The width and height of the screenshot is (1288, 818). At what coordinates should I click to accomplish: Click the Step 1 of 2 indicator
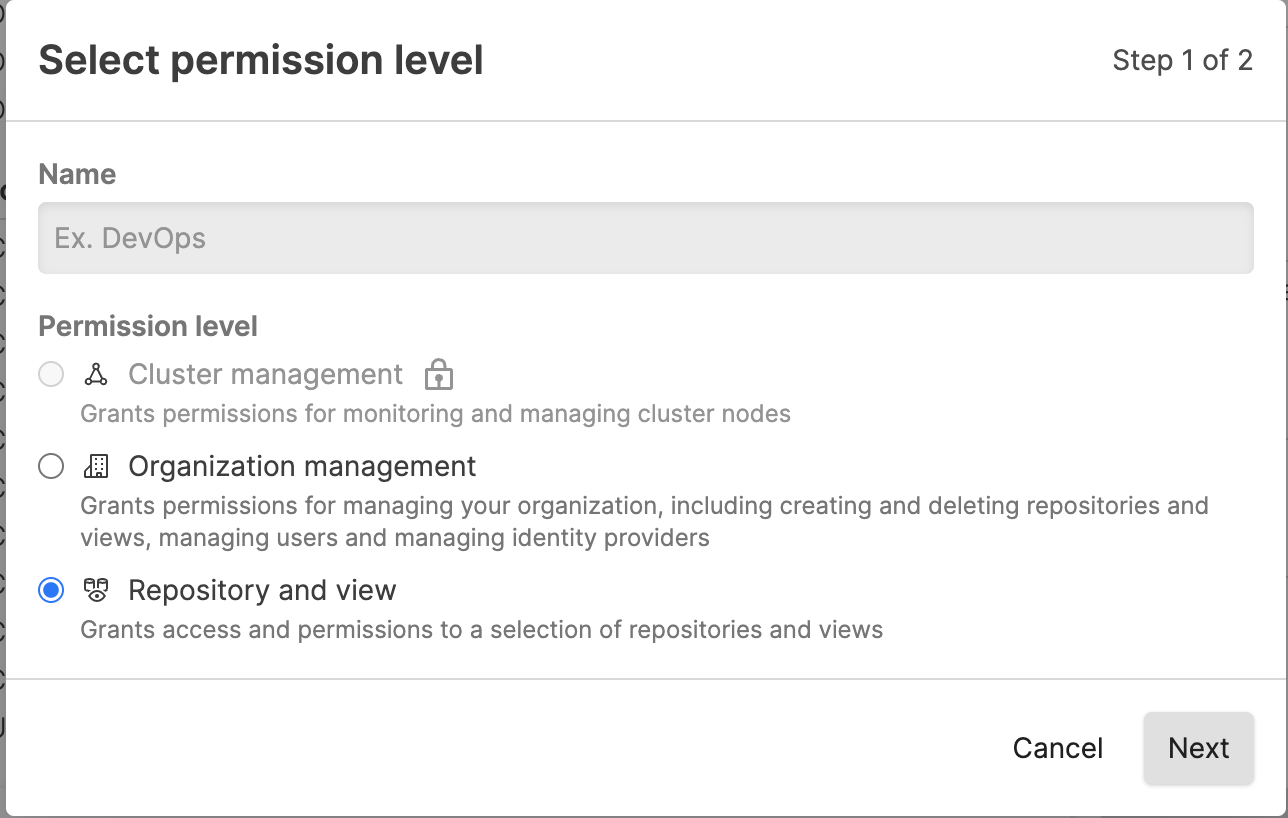[x=1182, y=61]
